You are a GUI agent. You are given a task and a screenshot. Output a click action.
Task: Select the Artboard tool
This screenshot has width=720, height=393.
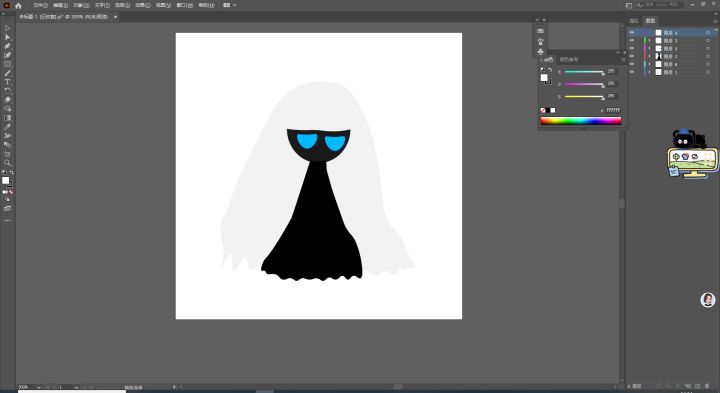[7, 154]
